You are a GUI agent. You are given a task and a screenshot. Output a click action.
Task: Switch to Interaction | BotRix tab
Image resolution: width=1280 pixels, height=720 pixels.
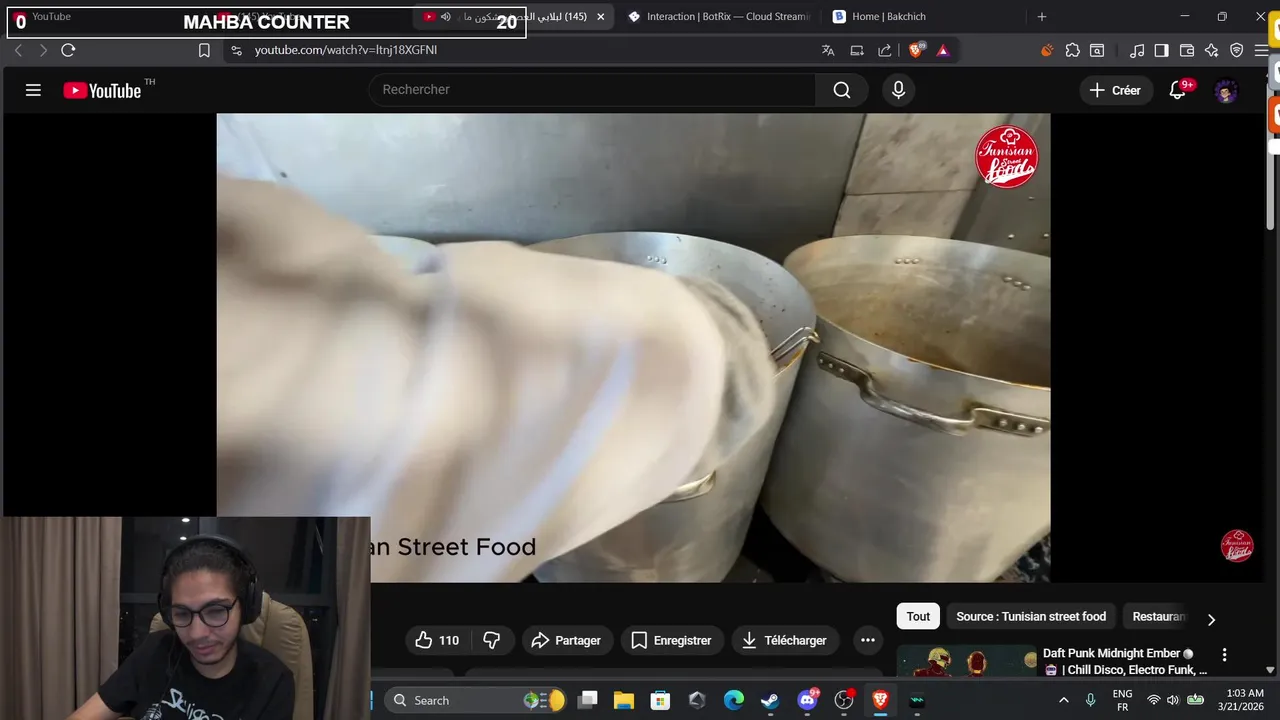point(720,17)
